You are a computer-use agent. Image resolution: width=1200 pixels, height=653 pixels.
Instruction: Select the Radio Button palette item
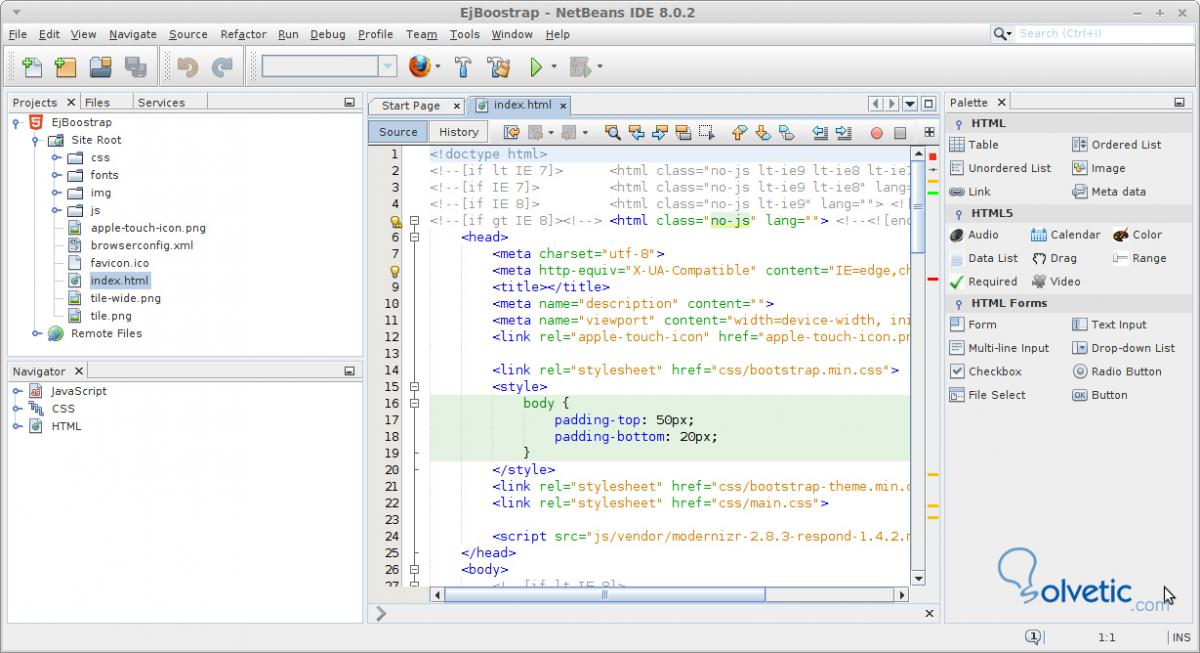pyautogui.click(x=1116, y=371)
